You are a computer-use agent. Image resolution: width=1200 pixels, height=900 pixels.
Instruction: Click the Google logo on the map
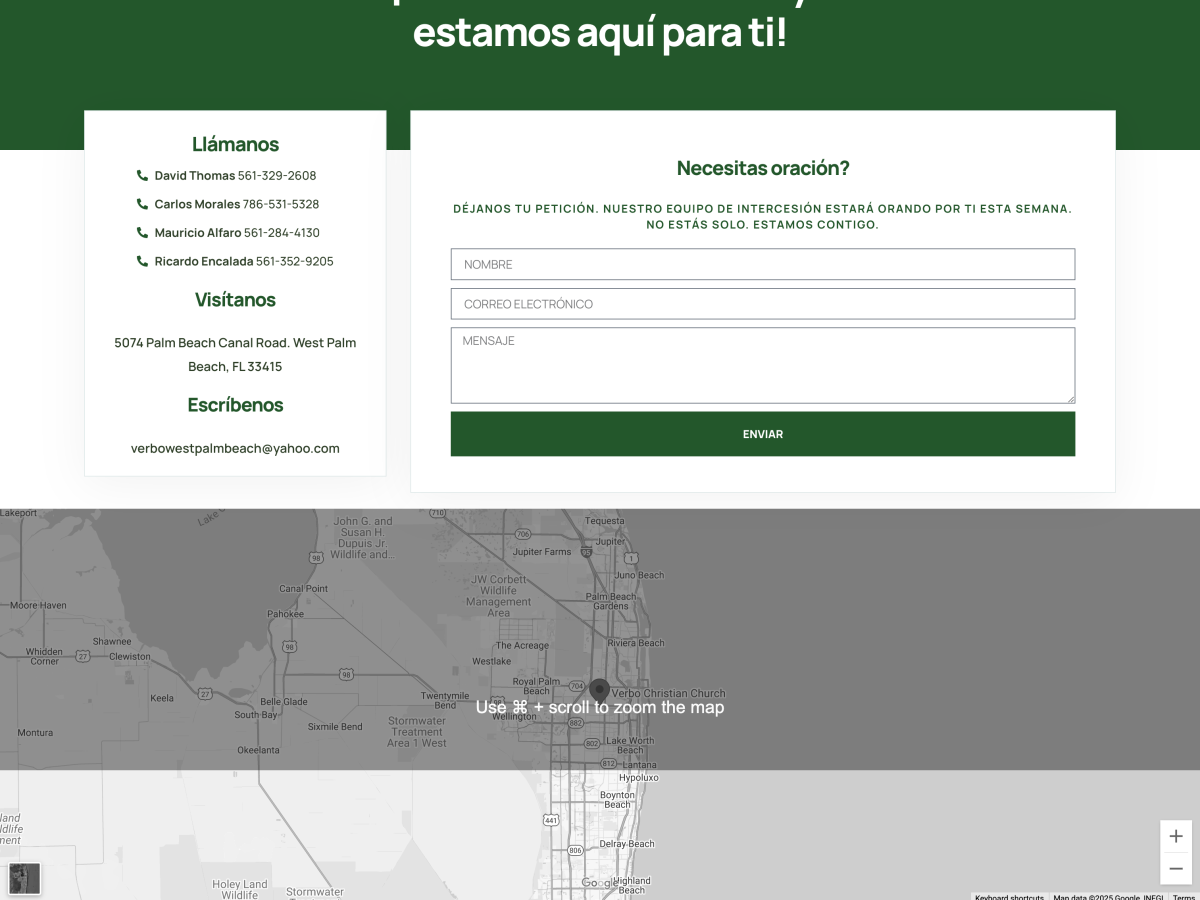click(600, 883)
